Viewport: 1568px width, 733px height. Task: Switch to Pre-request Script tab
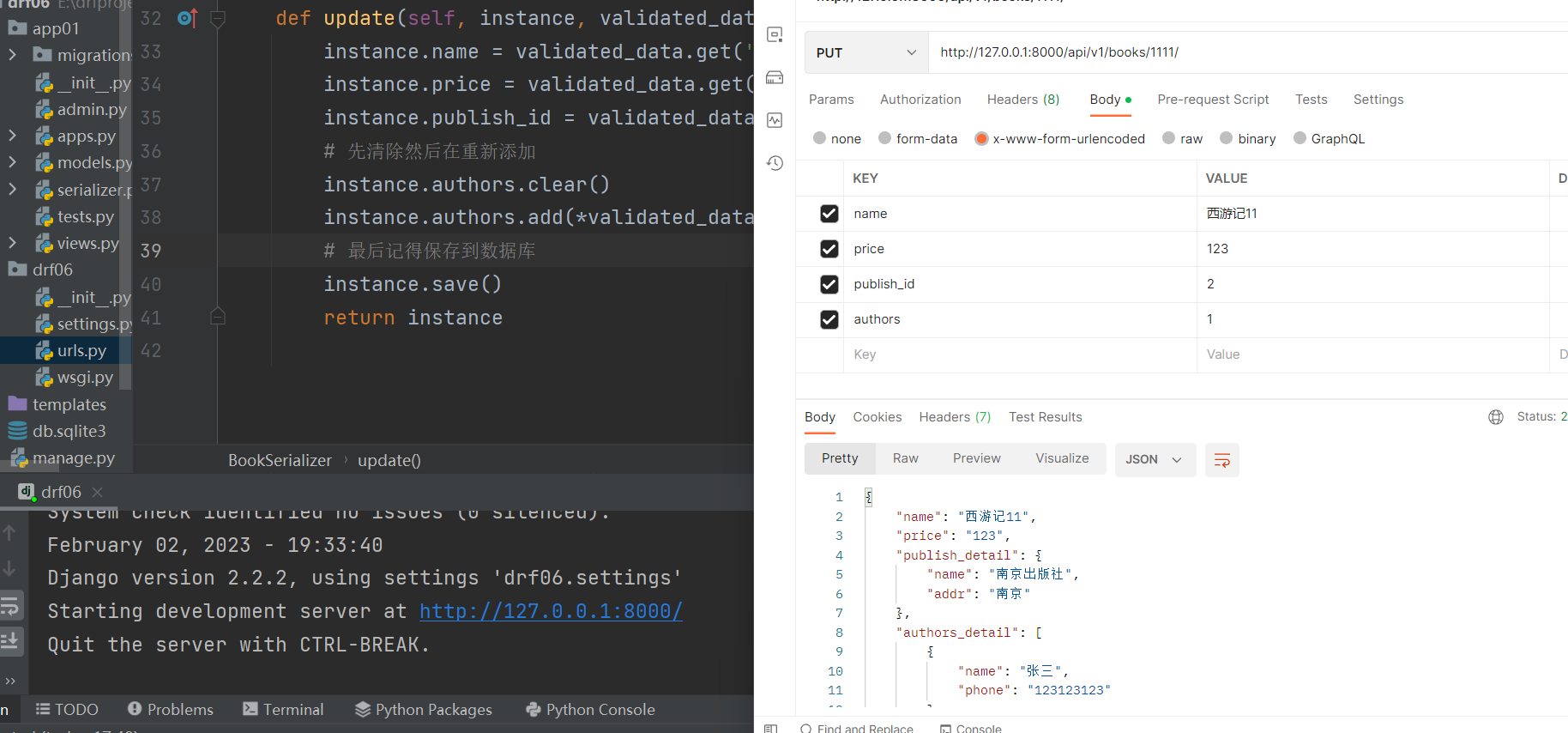pos(1213,100)
